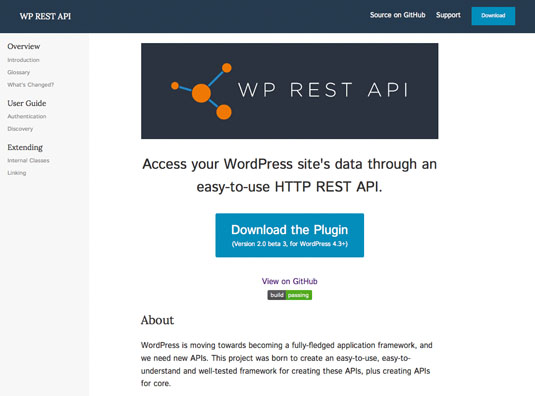
Task: Click the About section heading
Action: tap(157, 320)
